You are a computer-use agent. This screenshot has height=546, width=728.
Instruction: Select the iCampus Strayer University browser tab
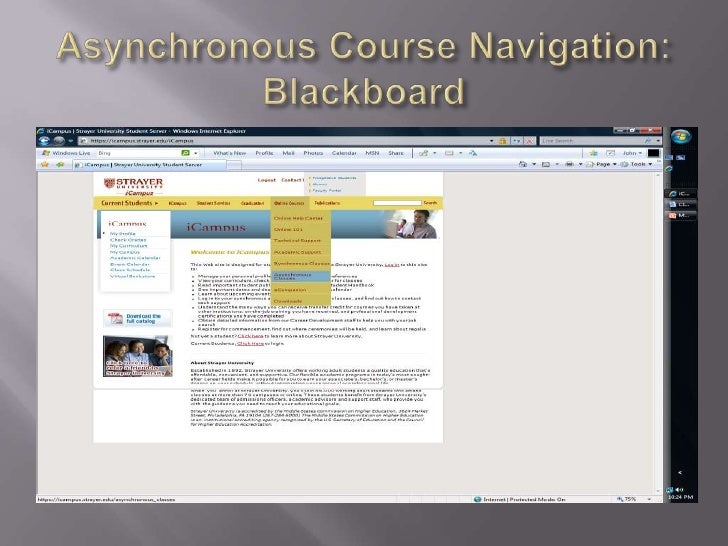point(150,164)
